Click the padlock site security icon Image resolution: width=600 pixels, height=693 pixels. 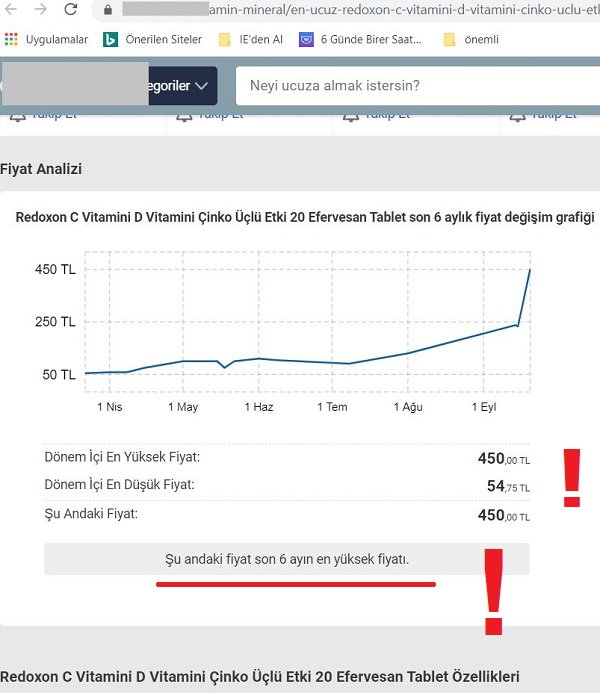click(x=108, y=10)
